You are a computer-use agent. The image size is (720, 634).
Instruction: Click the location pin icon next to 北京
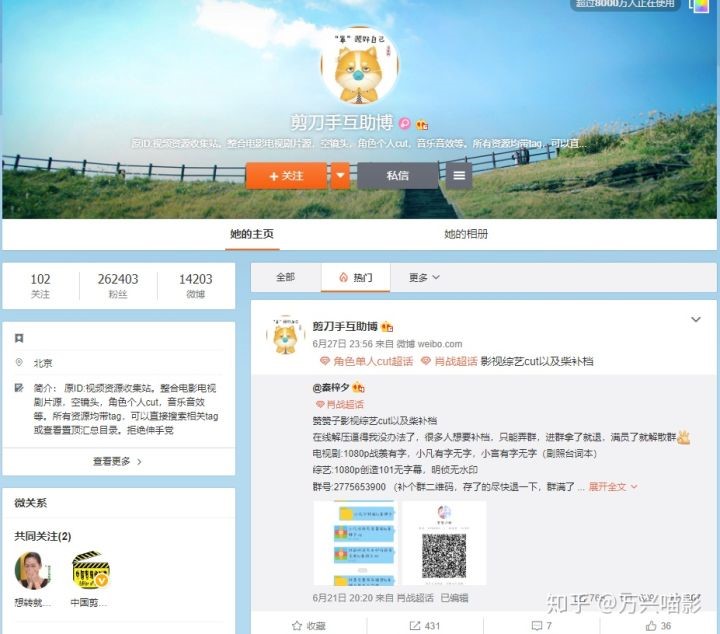click(19, 363)
